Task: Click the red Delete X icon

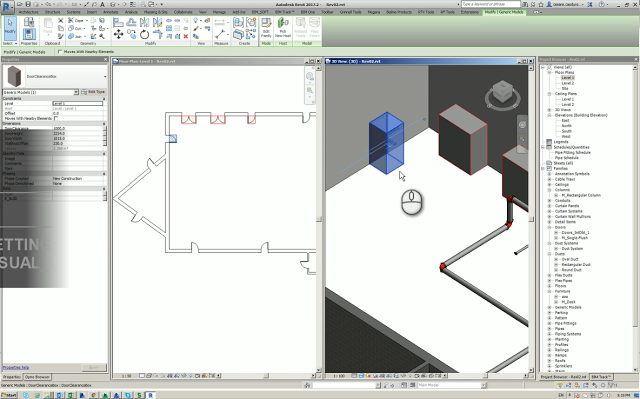Action: pyautogui.click(x=186, y=36)
